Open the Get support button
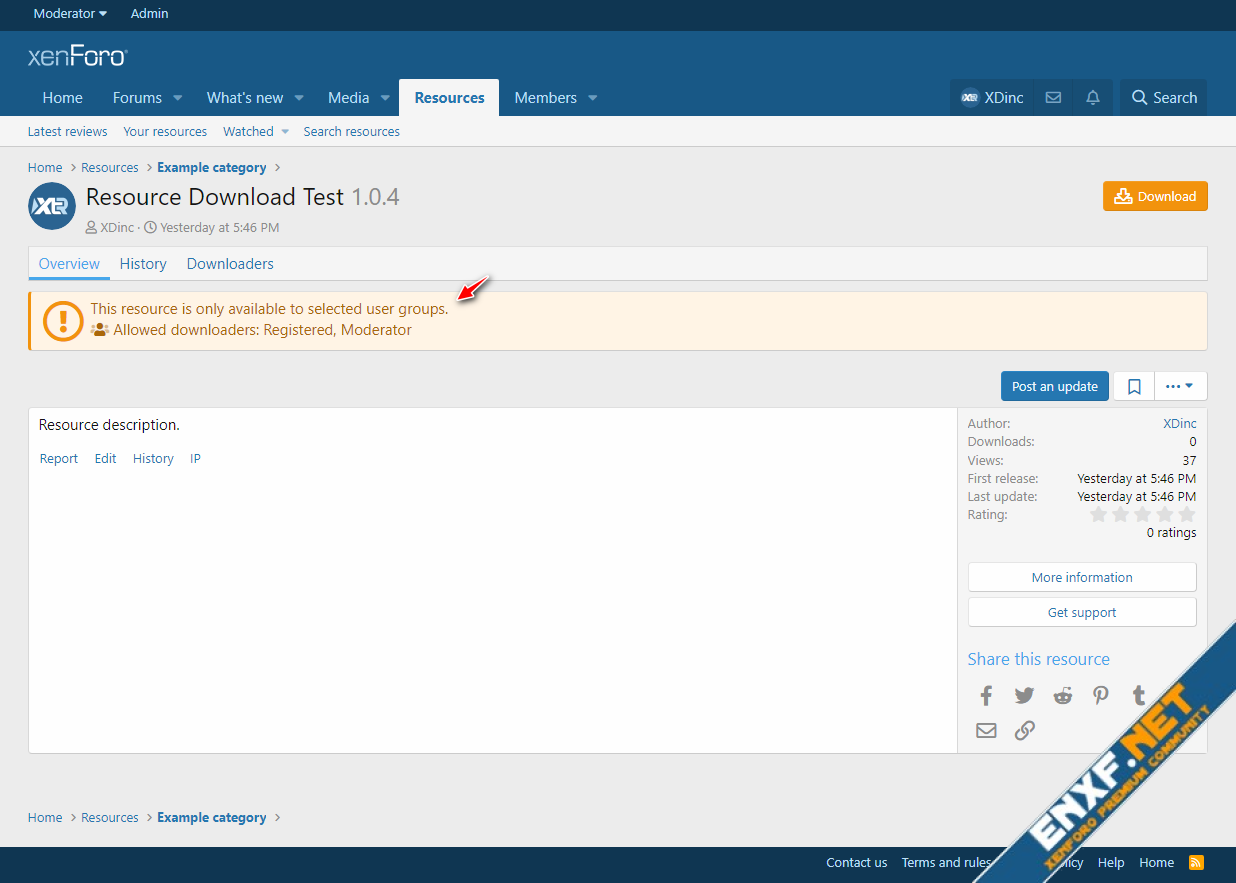The width and height of the screenshot is (1236, 883). coord(1082,612)
